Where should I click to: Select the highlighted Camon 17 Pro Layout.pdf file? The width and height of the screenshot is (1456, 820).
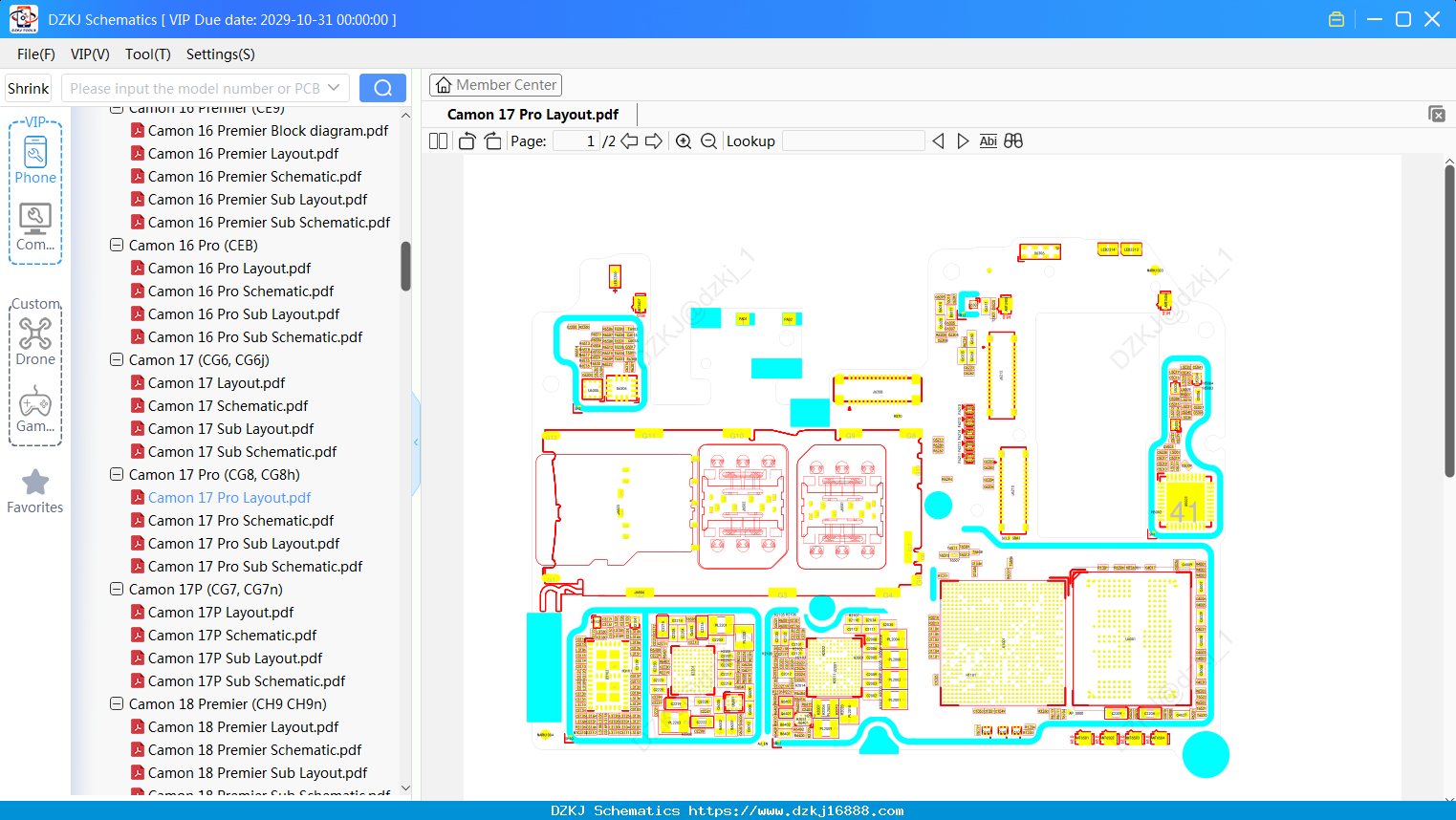coord(229,498)
